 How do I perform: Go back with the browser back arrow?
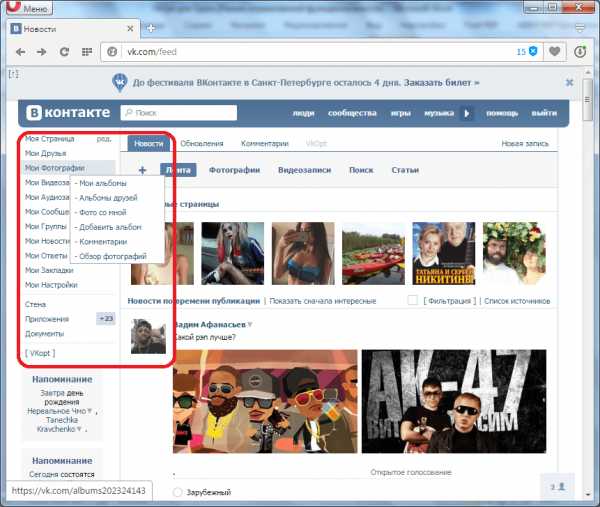20,52
